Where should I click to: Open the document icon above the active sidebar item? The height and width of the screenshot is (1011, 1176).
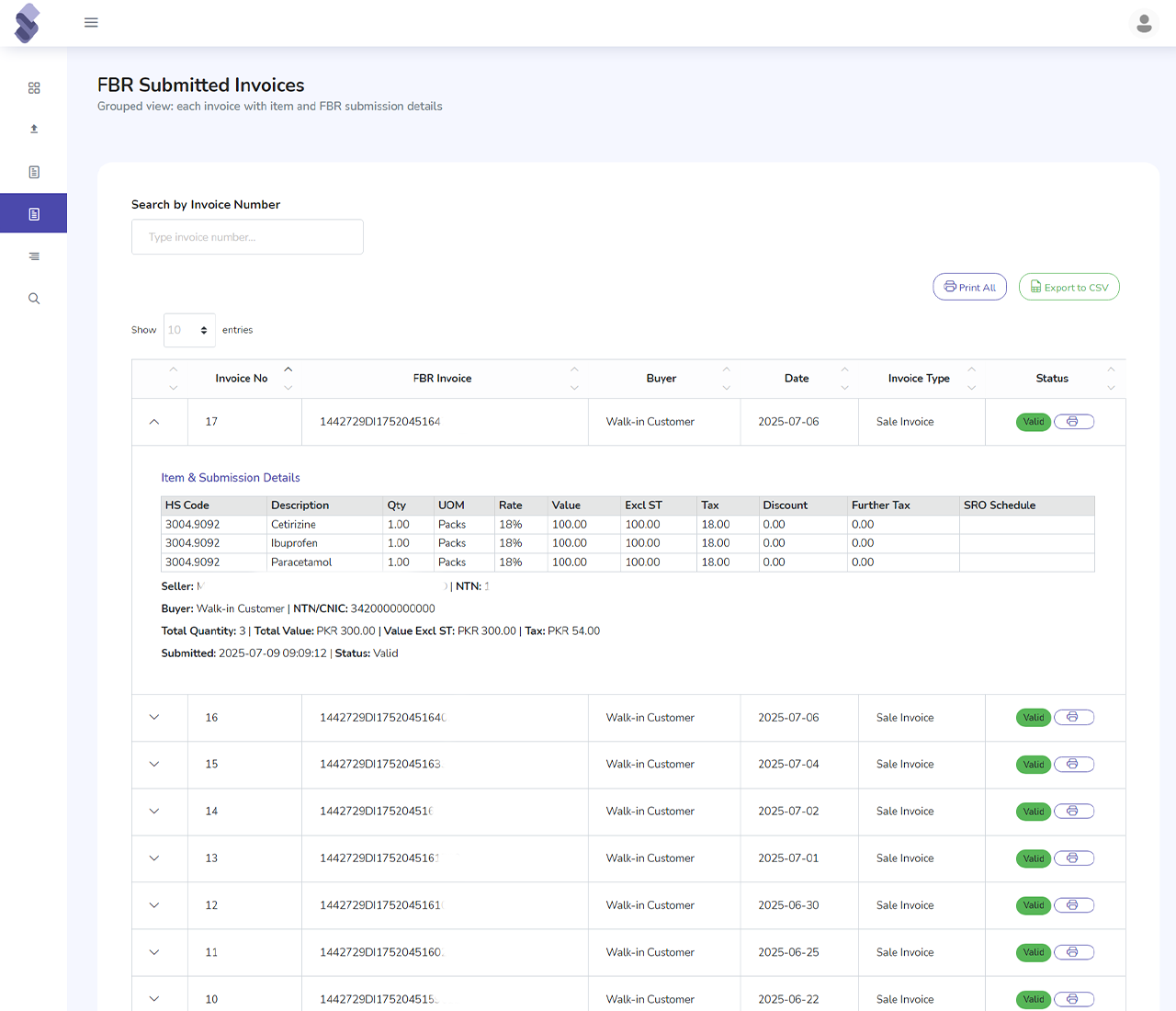pyautogui.click(x=34, y=172)
